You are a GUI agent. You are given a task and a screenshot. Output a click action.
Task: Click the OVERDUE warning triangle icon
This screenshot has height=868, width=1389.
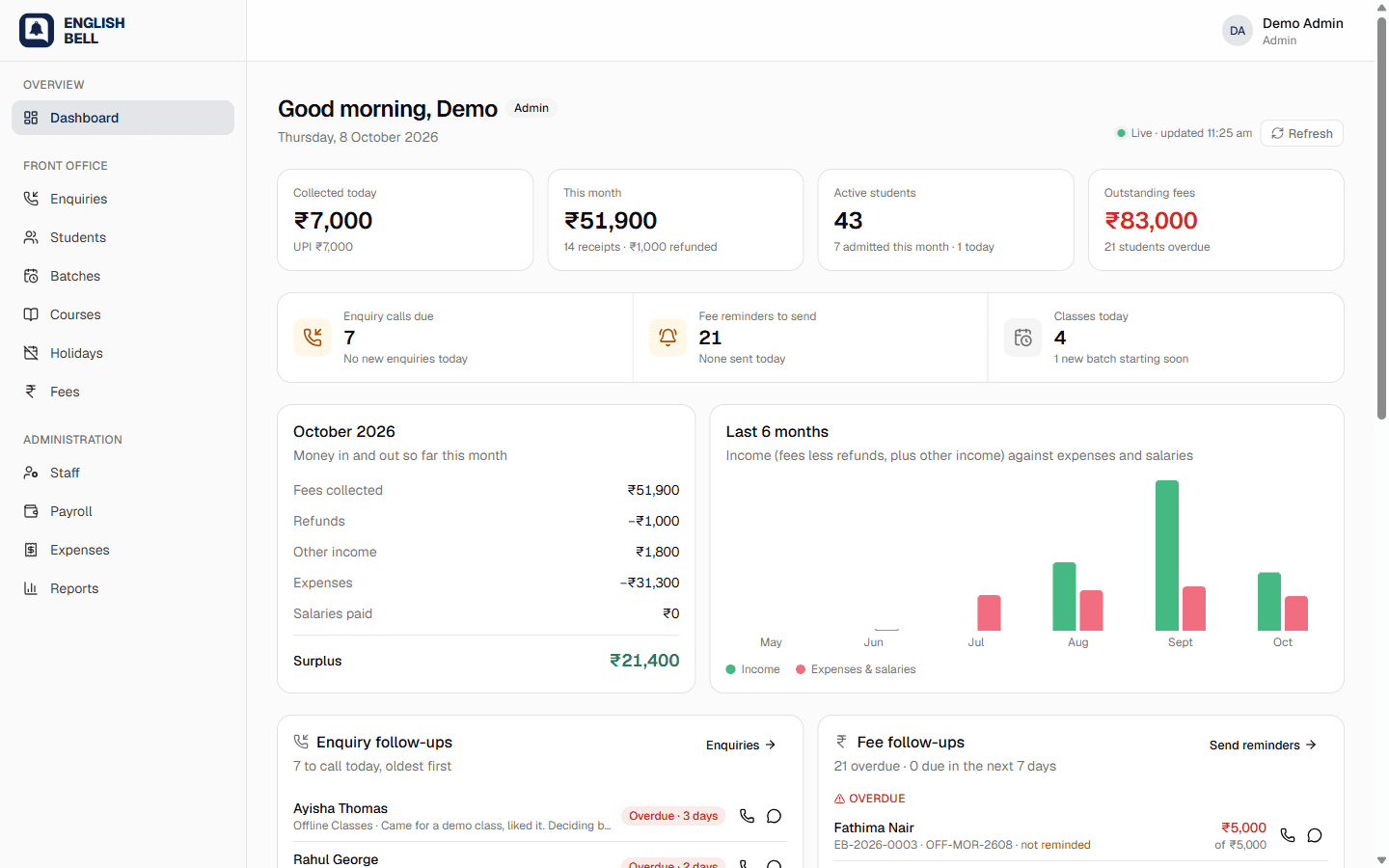point(839,799)
